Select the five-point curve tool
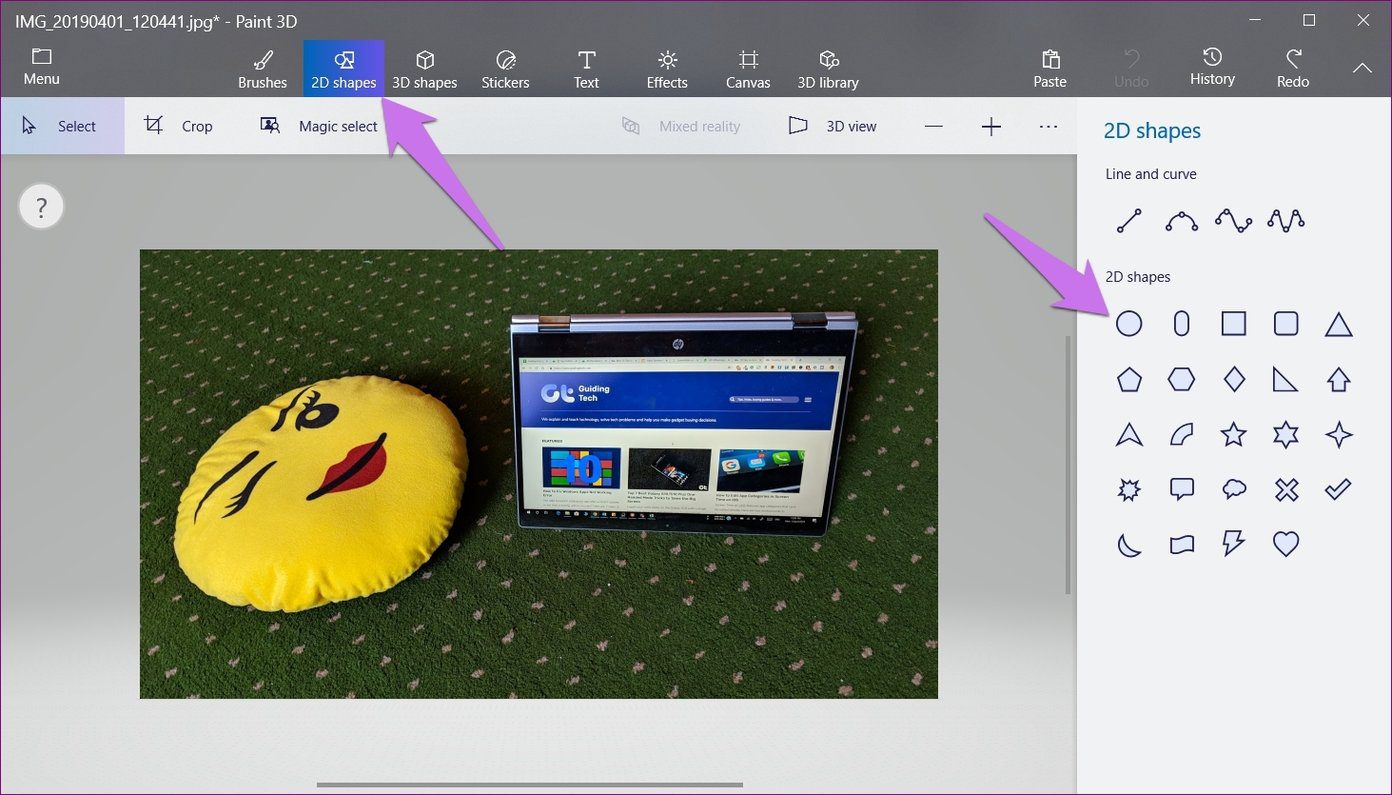 1286,221
